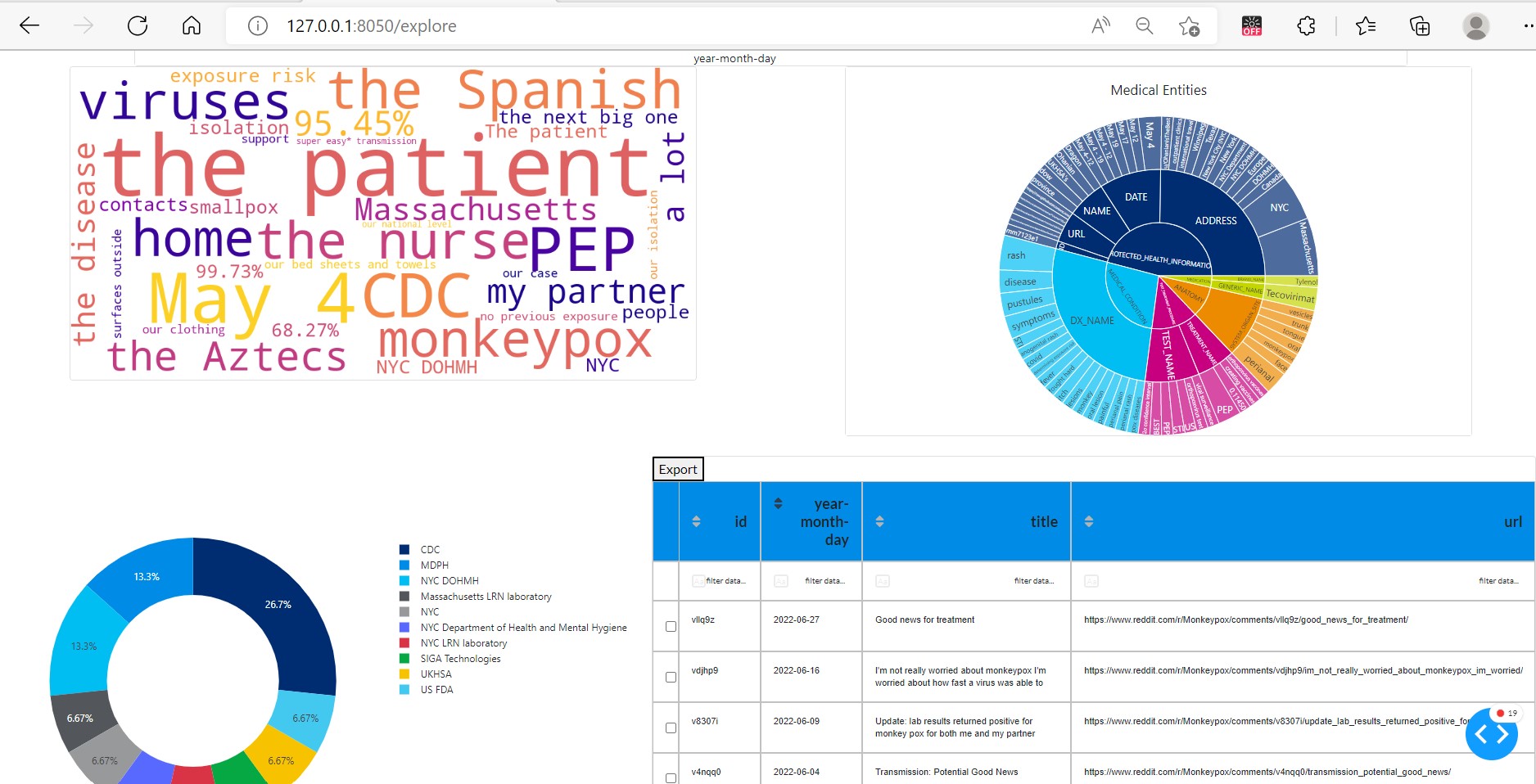Open the Favorites list
Screen dimensions: 1536x784
pos(1366,26)
